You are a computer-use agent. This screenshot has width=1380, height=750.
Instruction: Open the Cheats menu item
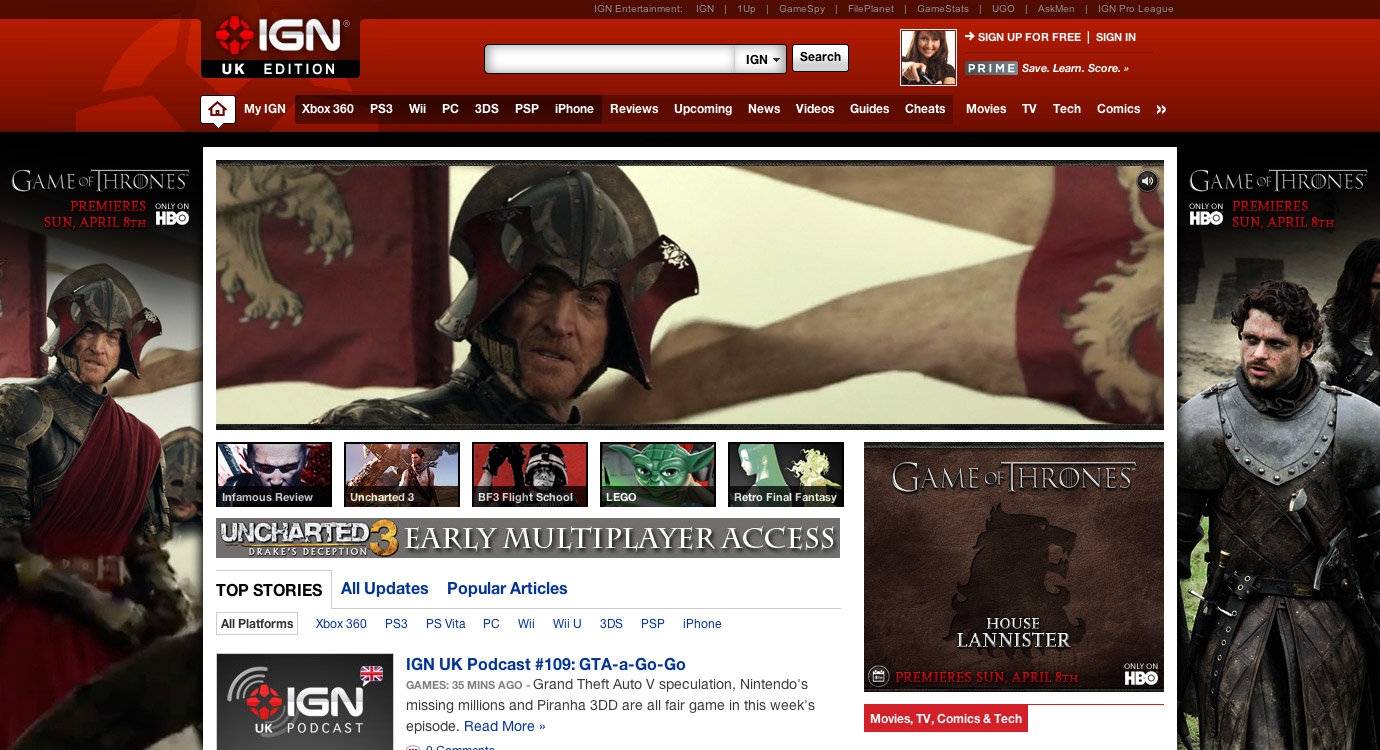click(925, 109)
